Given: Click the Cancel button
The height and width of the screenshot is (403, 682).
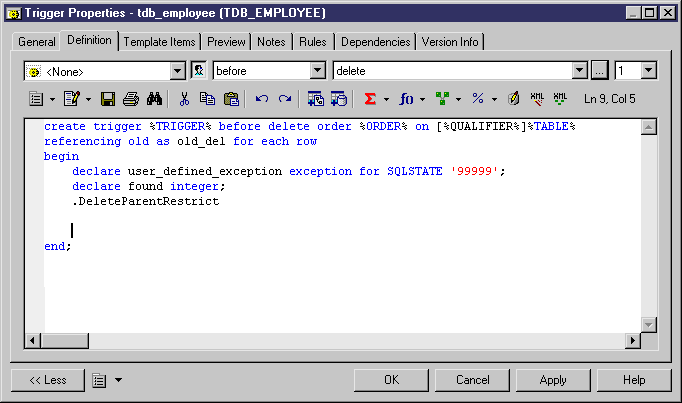Looking at the screenshot, I should tap(472, 380).
